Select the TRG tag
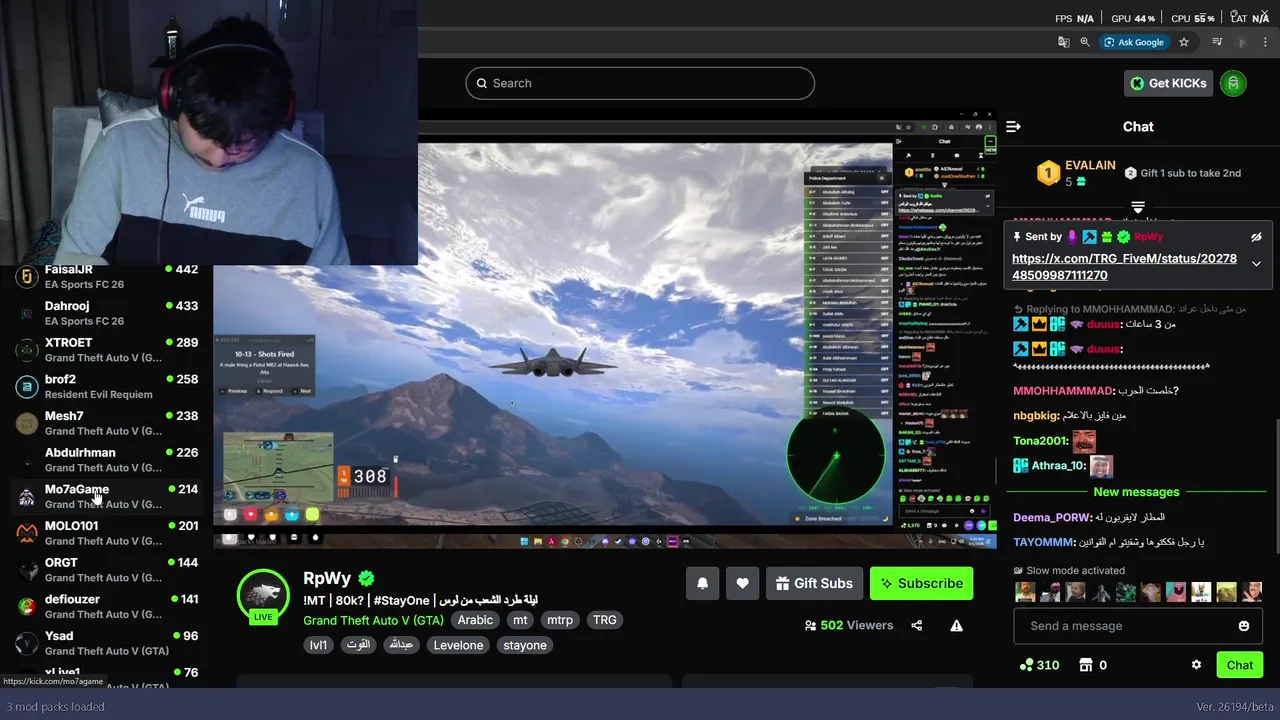This screenshot has height=720, width=1280. 605,620
